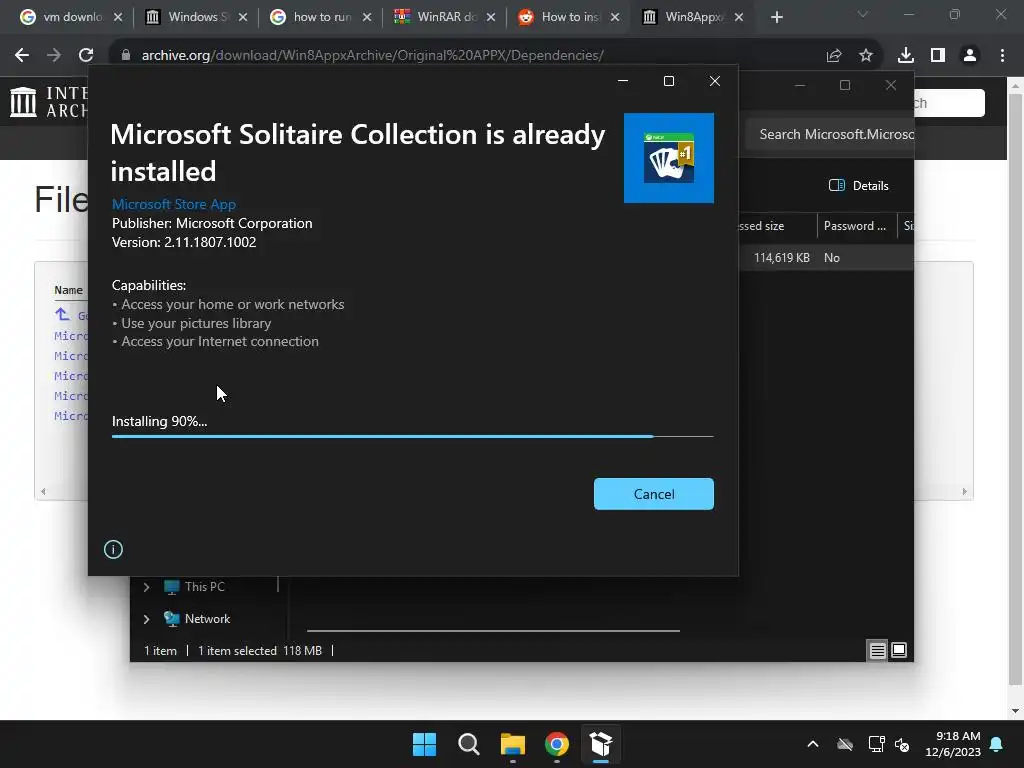1024x768 pixels.
Task: Bookmark this page with star icon
Action: coord(866,56)
